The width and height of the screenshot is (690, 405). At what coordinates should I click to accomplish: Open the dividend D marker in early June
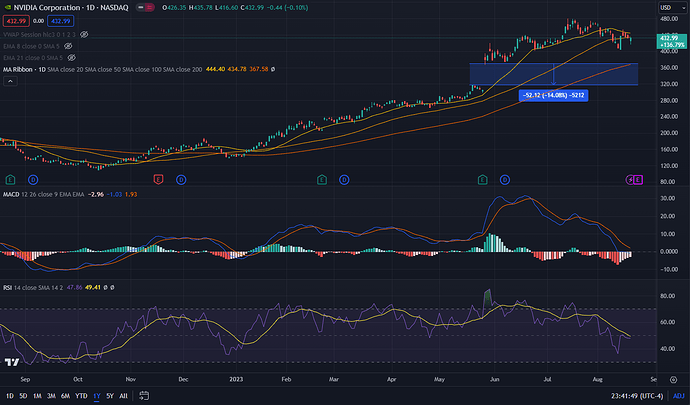pos(505,180)
